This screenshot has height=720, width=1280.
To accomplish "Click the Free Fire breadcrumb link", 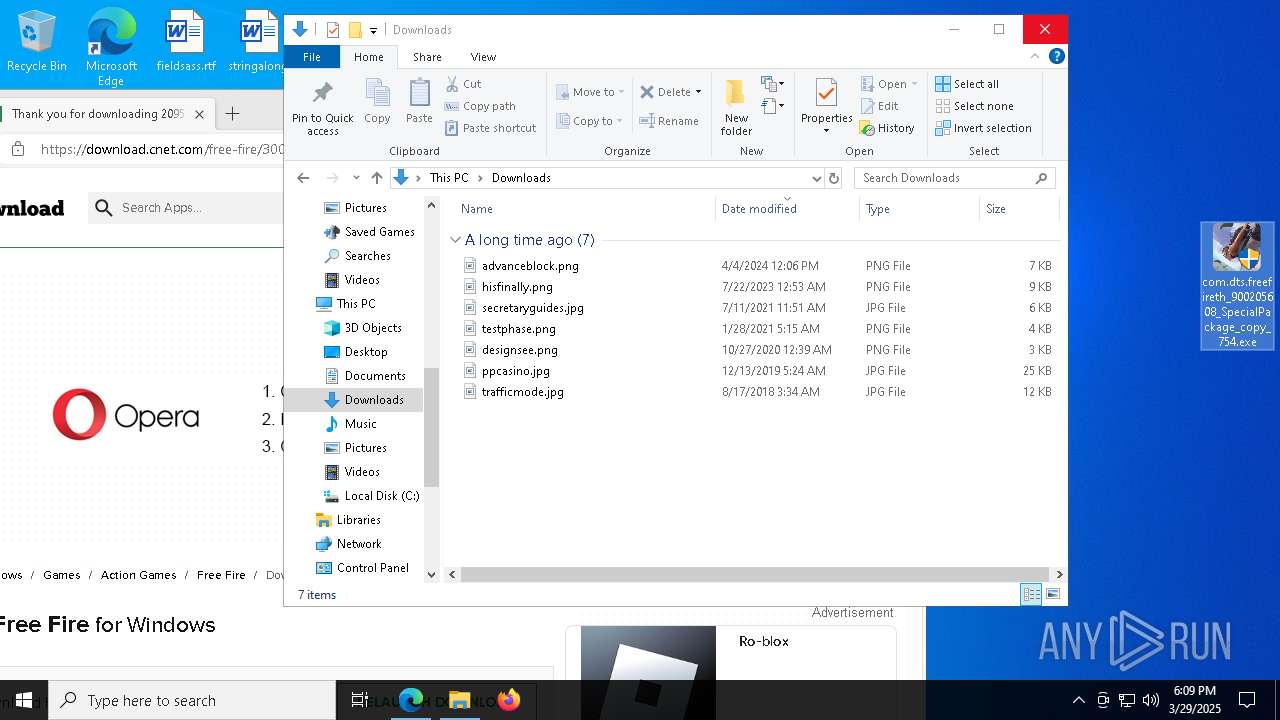I will coord(221,575).
